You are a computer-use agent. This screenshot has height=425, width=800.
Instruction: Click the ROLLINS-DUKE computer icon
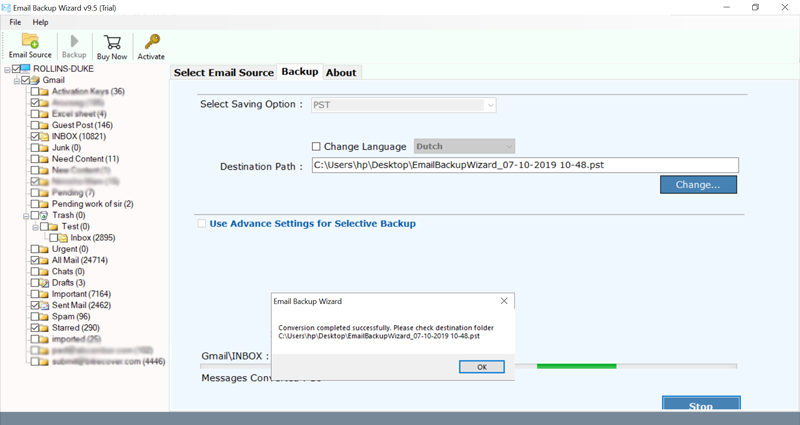point(24,68)
